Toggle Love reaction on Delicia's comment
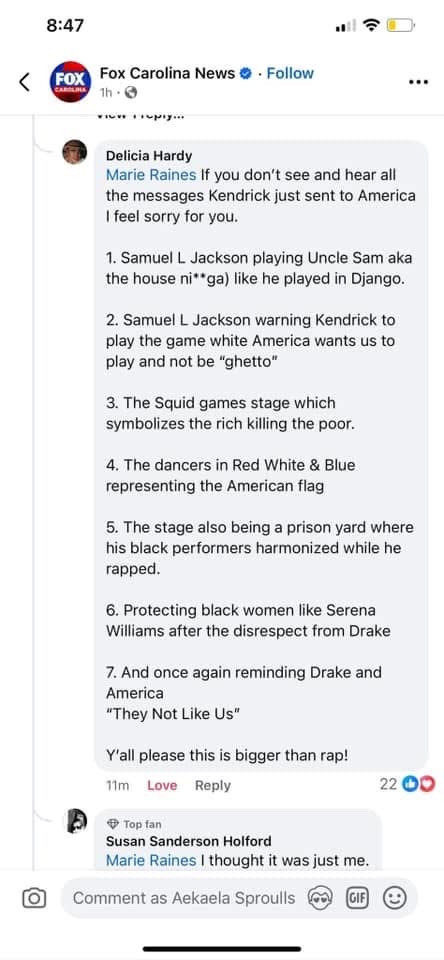The width and height of the screenshot is (444, 960). pos(162,786)
